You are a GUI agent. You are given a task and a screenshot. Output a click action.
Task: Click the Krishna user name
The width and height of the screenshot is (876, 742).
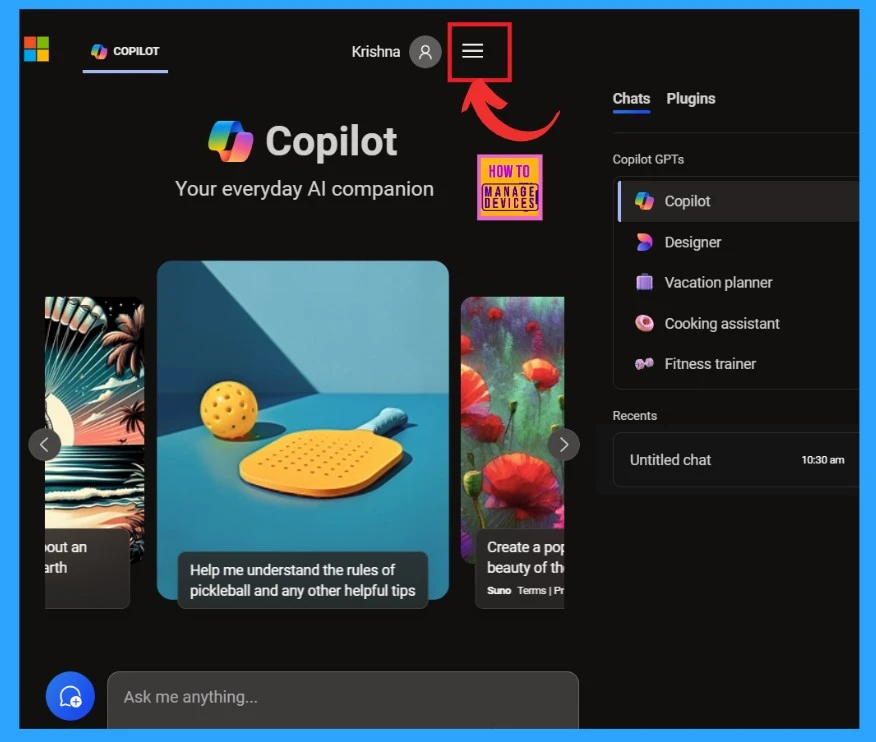(375, 52)
